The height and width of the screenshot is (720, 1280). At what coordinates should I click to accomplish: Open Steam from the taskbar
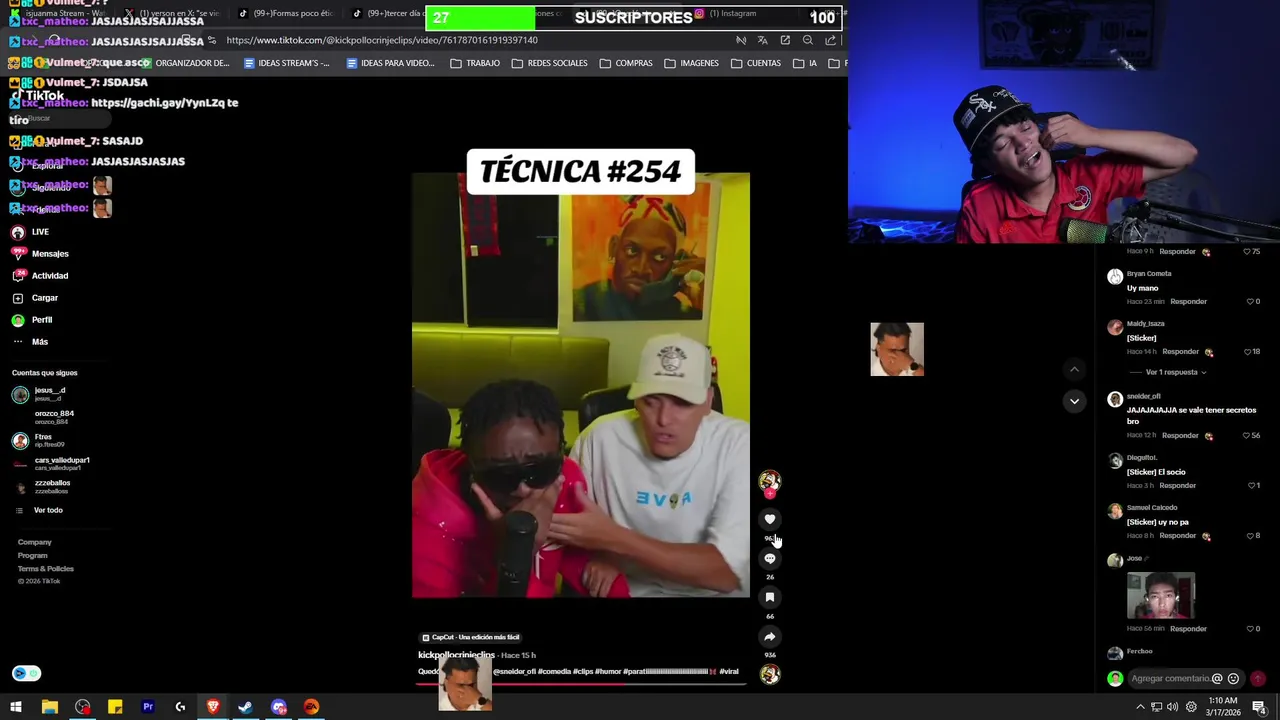(x=245, y=707)
